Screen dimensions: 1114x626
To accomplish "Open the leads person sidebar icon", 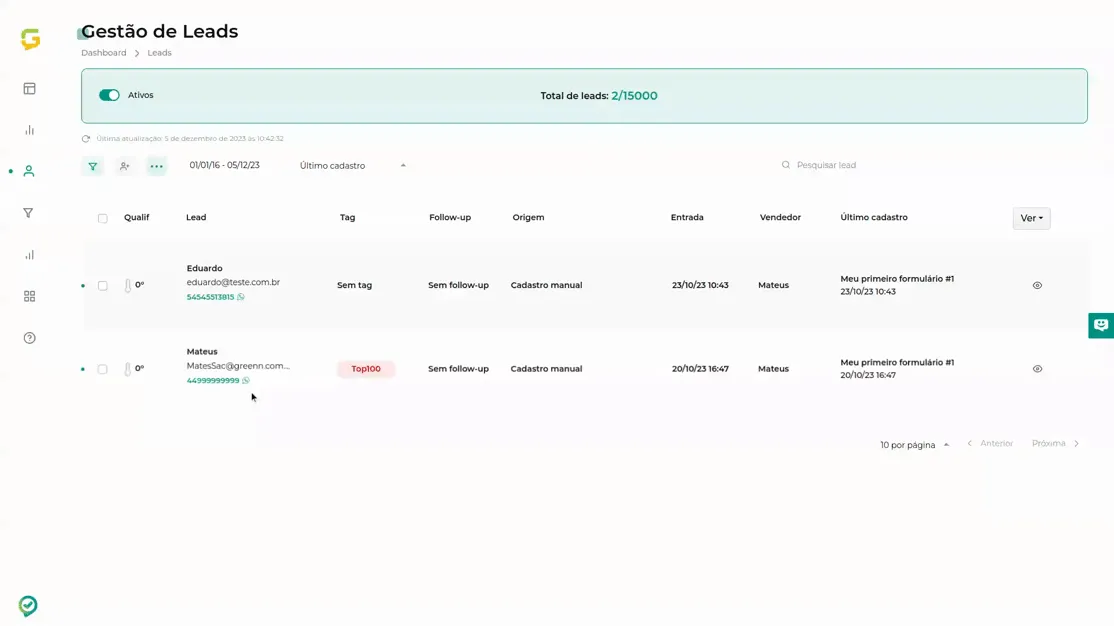I will pos(28,171).
